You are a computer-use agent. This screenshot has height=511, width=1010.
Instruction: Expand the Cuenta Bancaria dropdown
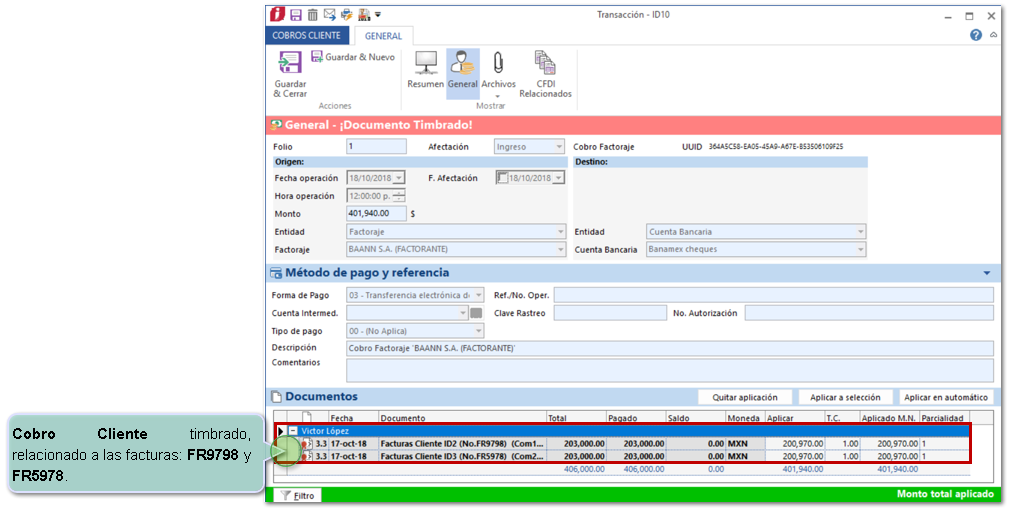(x=860, y=250)
